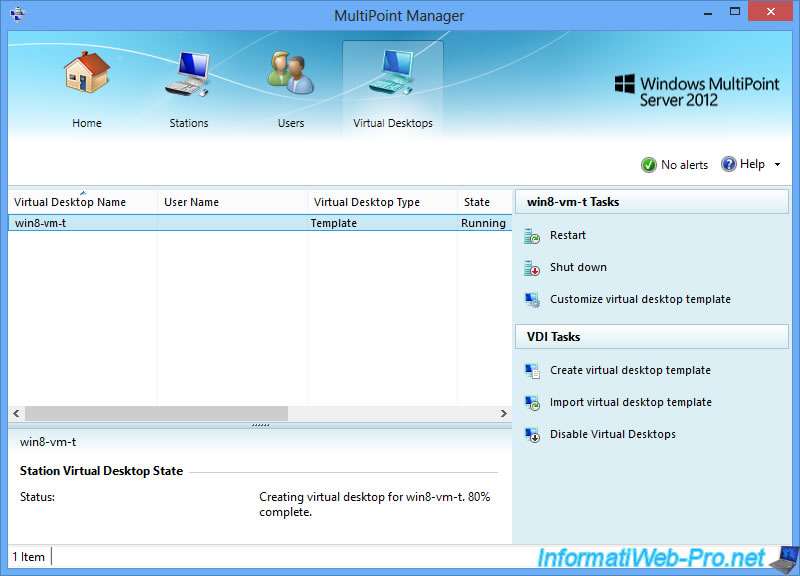Image resolution: width=800 pixels, height=576 pixels.
Task: Click the Creating virtual desktop status text
Action: click(x=374, y=504)
